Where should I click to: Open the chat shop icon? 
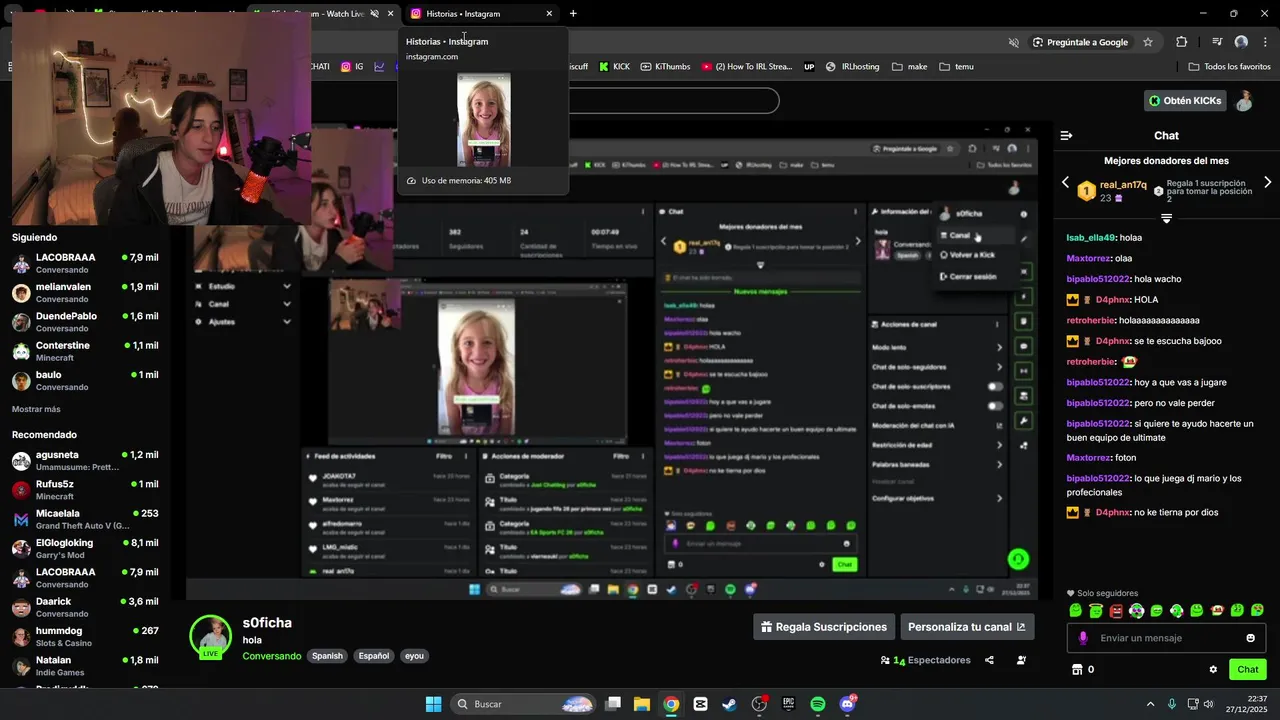point(1077,670)
